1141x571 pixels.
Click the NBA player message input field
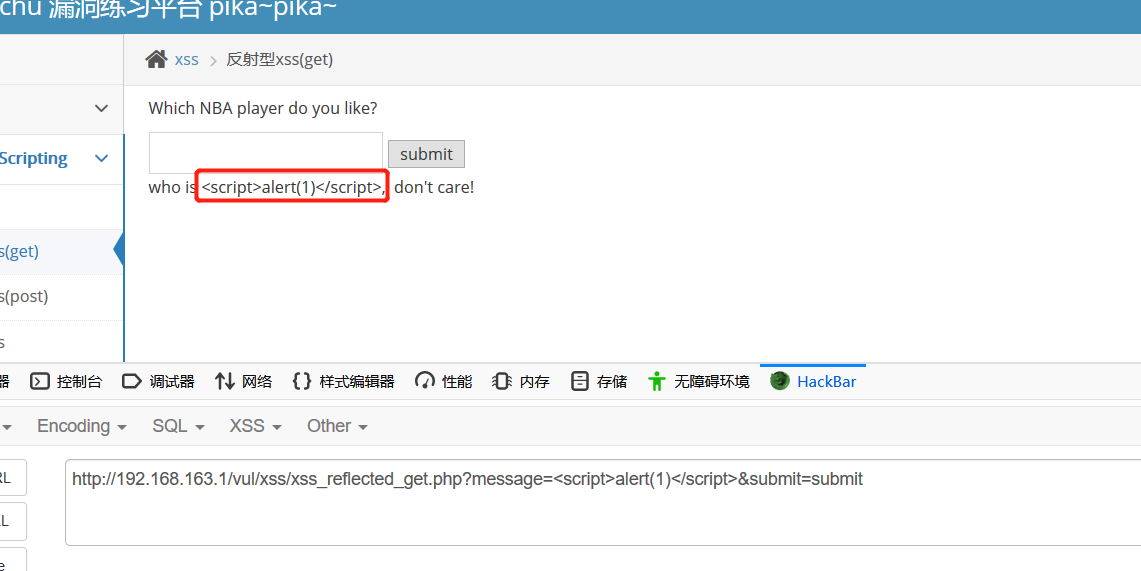(x=266, y=153)
